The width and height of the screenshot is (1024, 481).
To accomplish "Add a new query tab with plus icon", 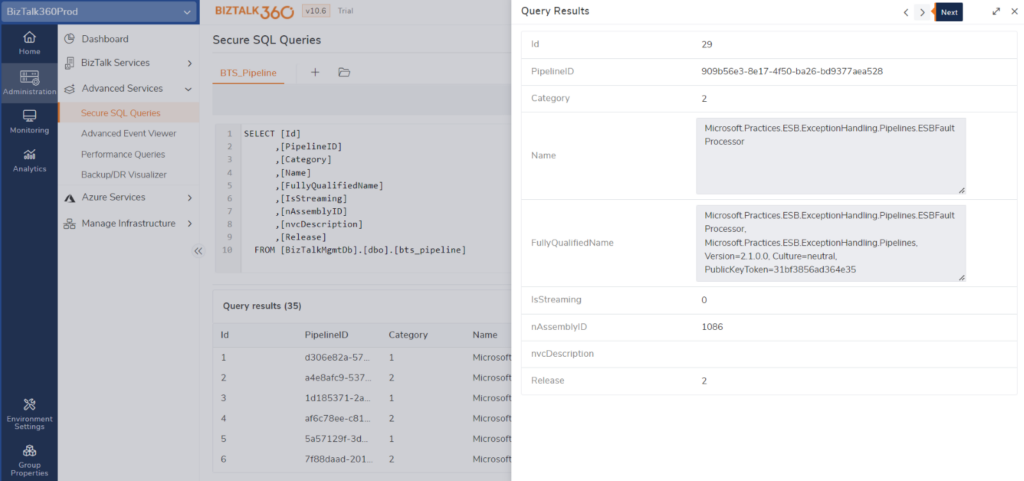I will click(x=315, y=72).
